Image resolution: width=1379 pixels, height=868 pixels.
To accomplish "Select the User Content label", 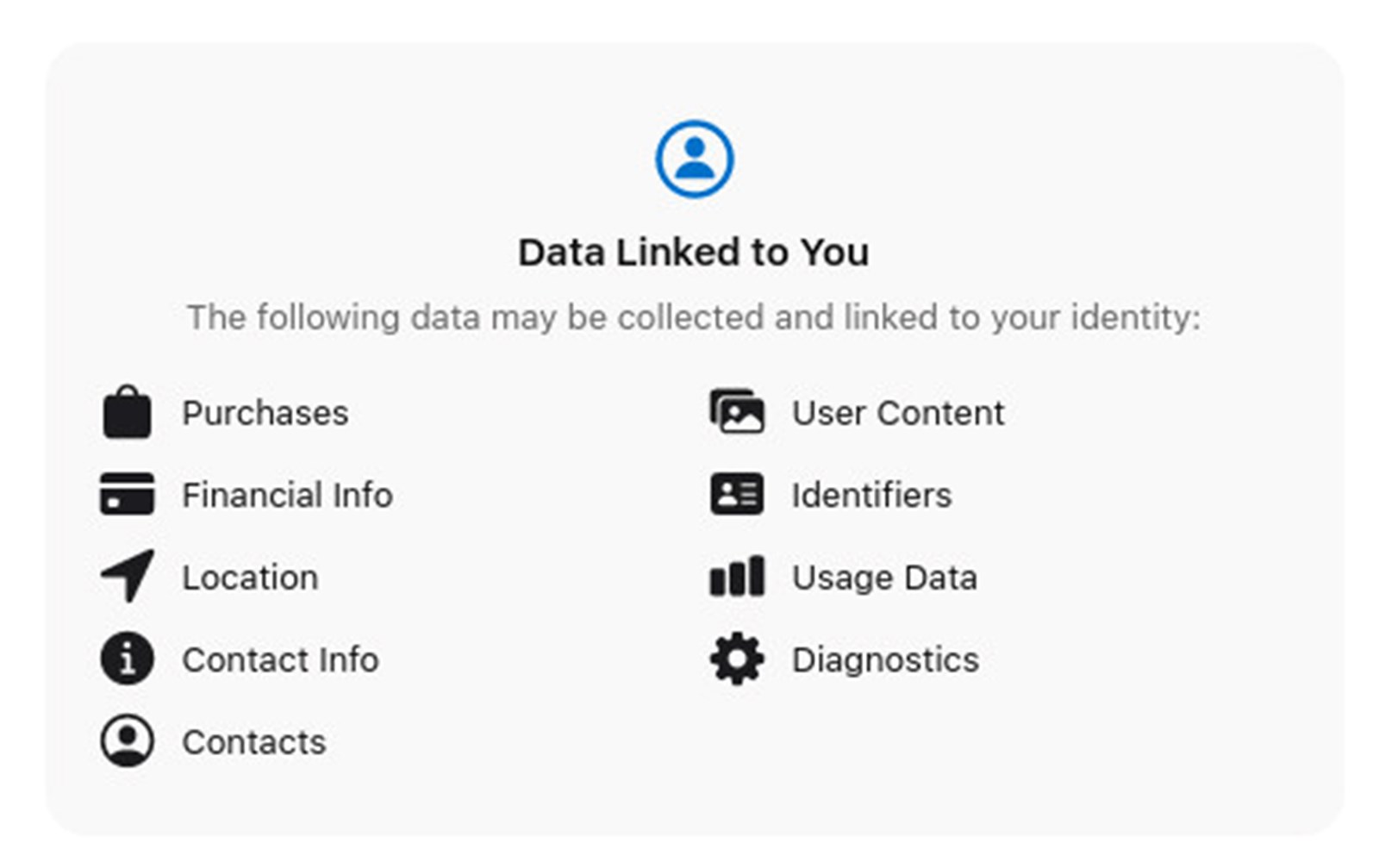I will 898,413.
